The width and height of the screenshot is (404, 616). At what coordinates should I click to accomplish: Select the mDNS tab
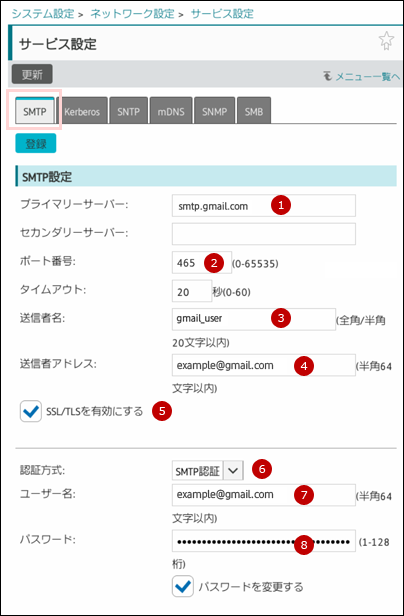[171, 111]
